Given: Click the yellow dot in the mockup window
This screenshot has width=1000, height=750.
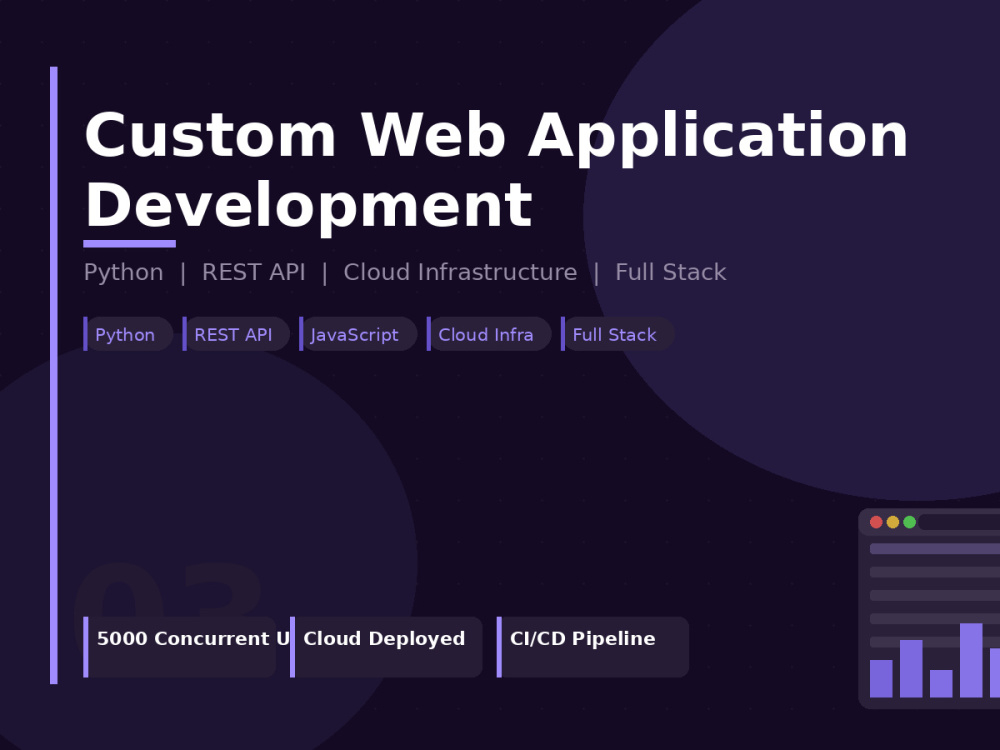Looking at the screenshot, I should point(893,522).
